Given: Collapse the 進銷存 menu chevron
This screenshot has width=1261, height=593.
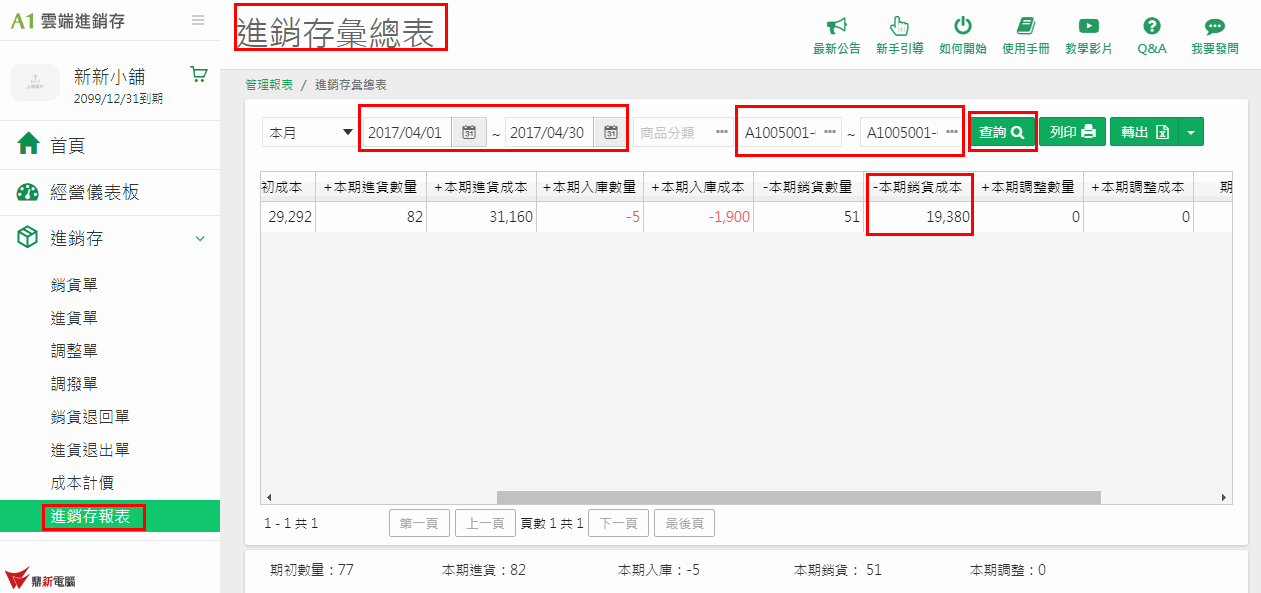Looking at the screenshot, I should [x=200, y=239].
